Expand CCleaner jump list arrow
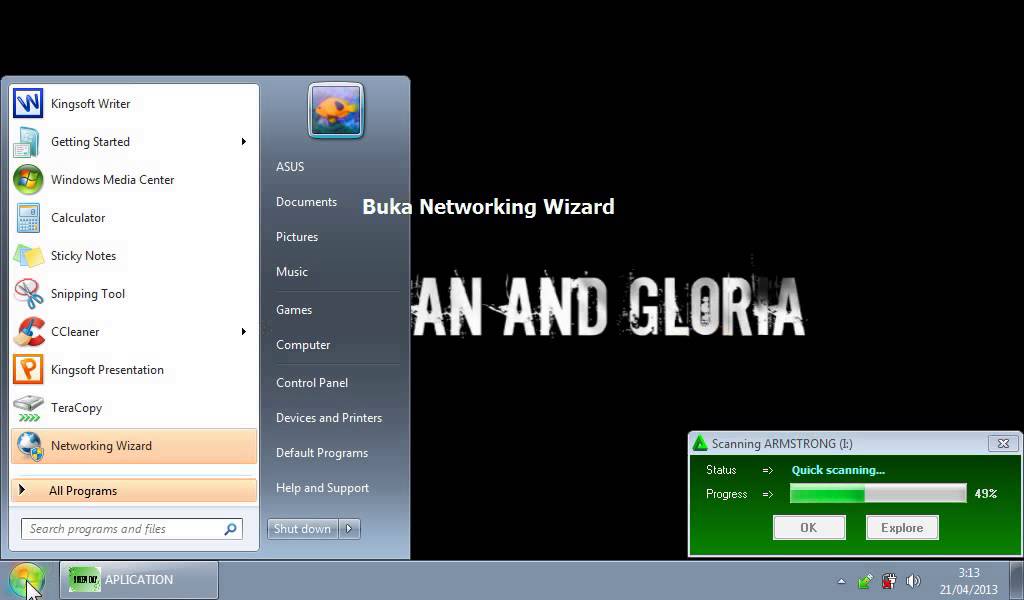This screenshot has width=1024, height=600. tap(244, 332)
